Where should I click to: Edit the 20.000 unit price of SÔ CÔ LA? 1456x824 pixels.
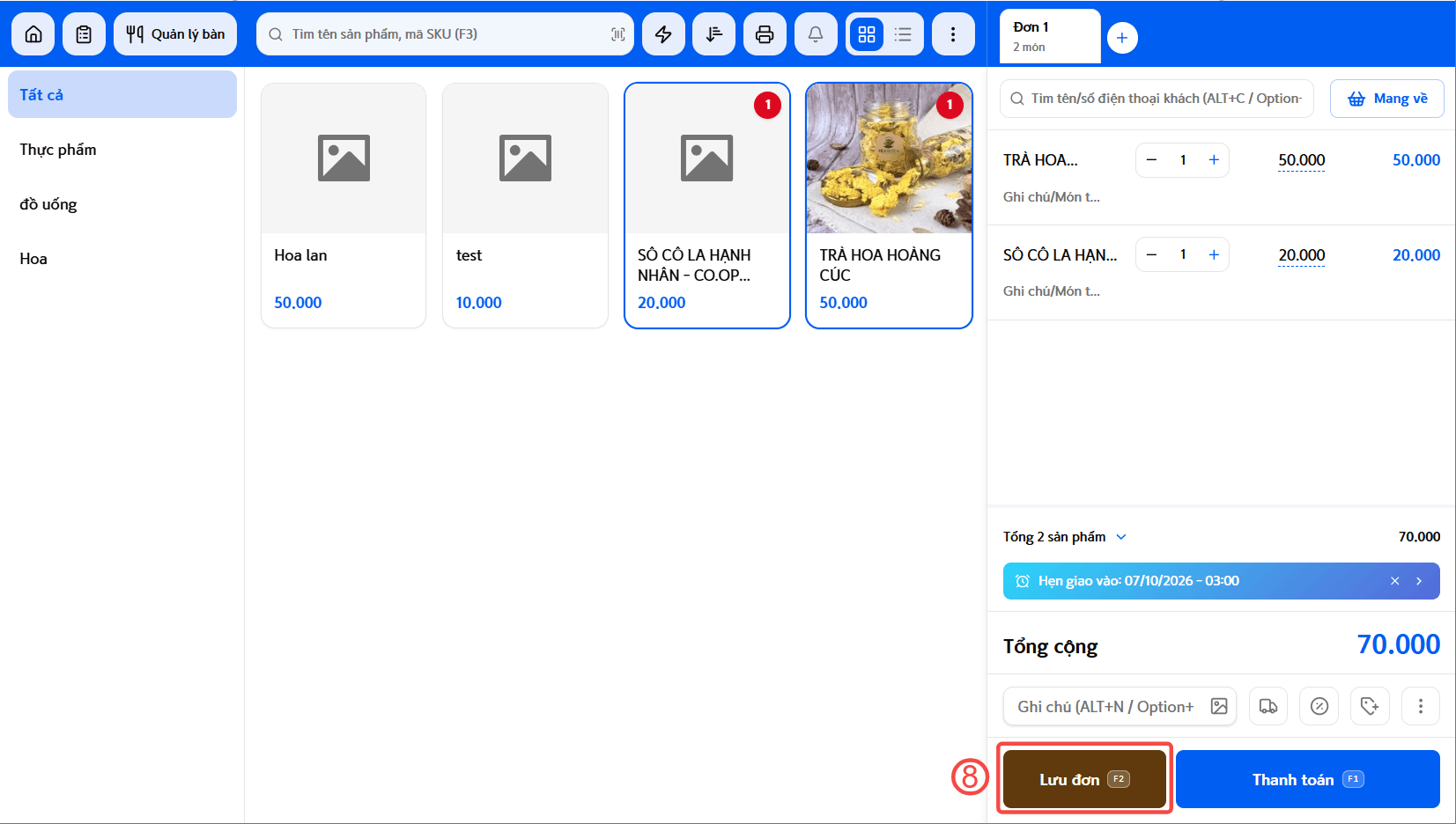pyautogui.click(x=1301, y=255)
